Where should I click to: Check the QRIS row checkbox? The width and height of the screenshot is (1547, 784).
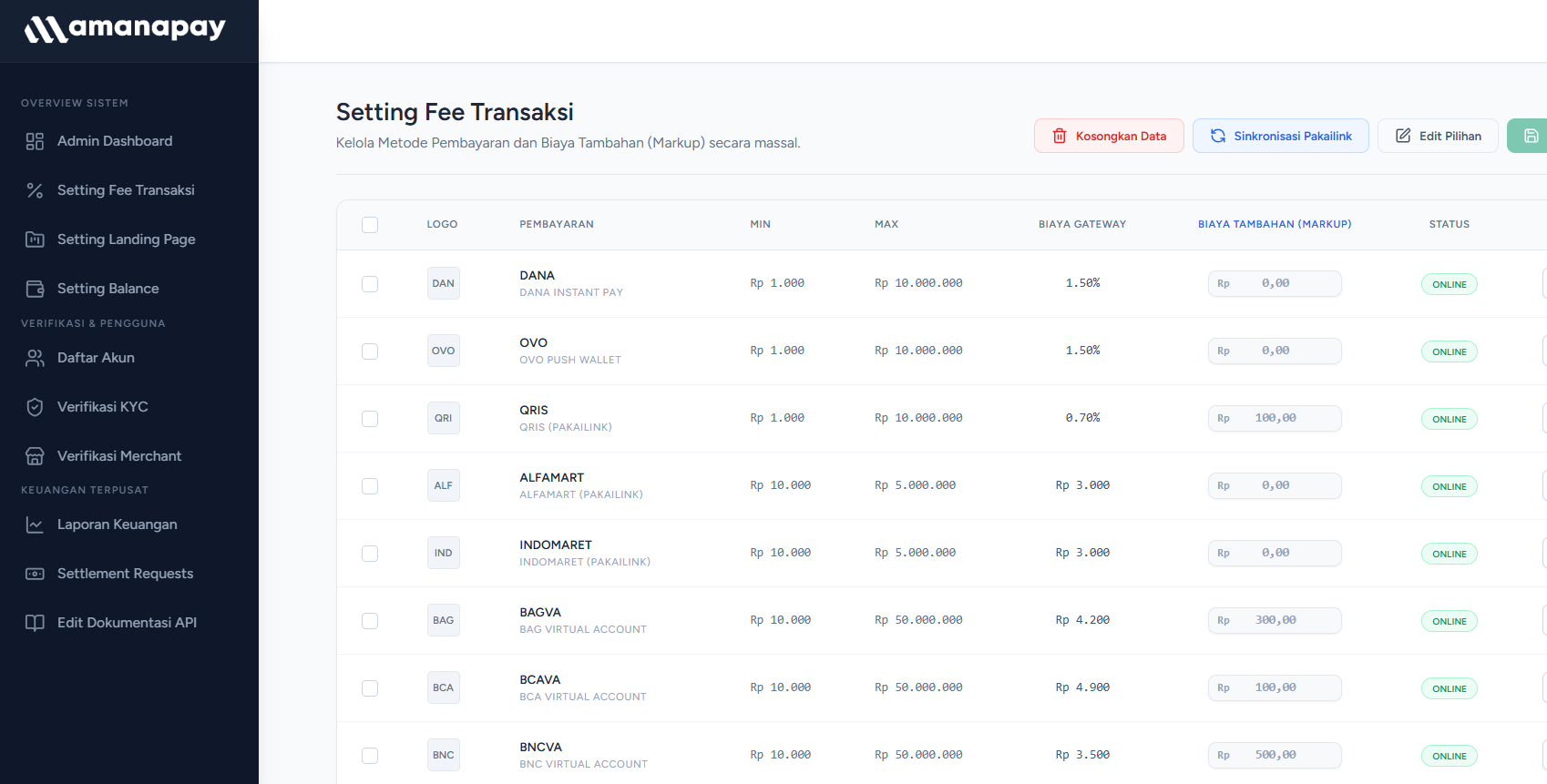pyautogui.click(x=370, y=419)
